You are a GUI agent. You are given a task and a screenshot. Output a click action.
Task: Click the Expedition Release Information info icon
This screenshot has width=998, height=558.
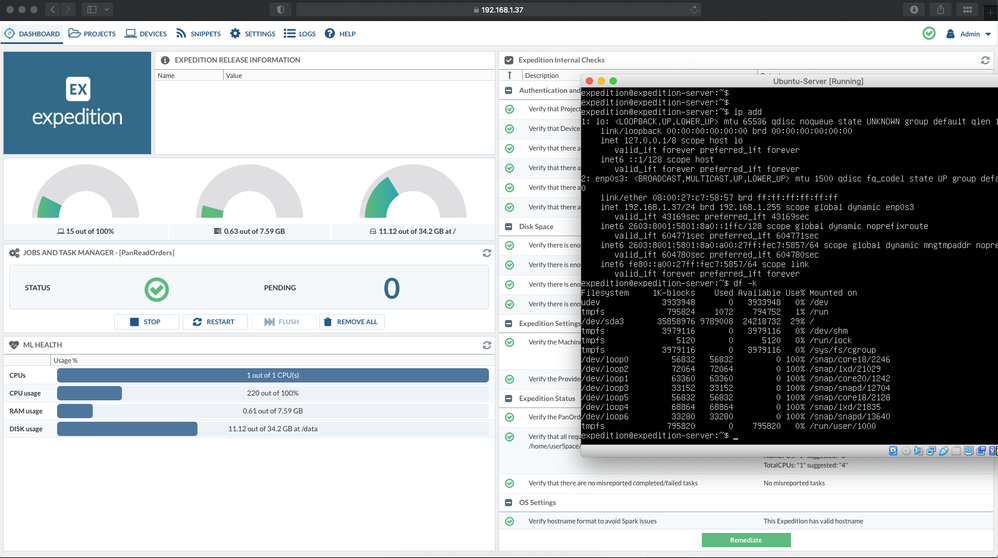click(165, 60)
